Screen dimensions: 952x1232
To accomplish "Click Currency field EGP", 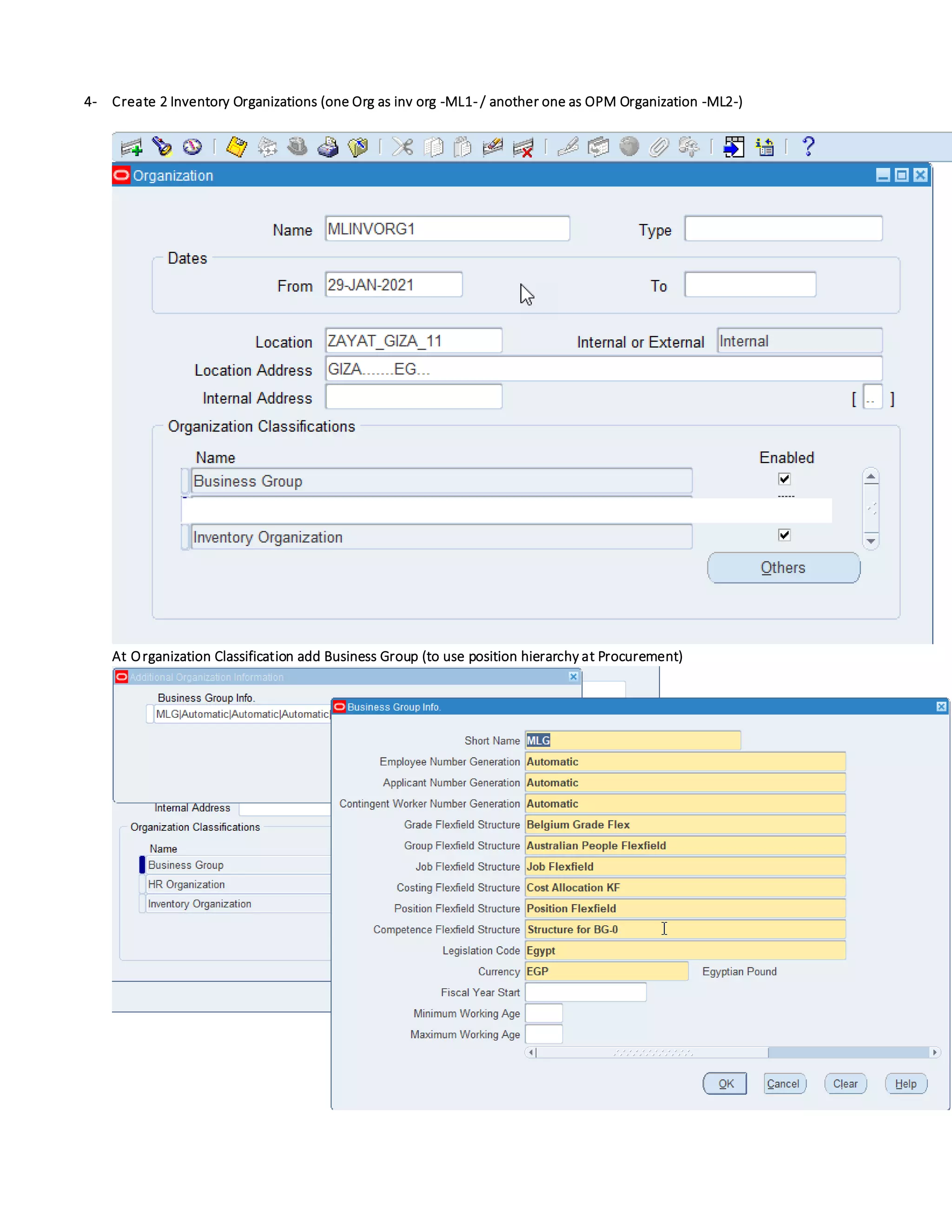I will [x=606, y=971].
